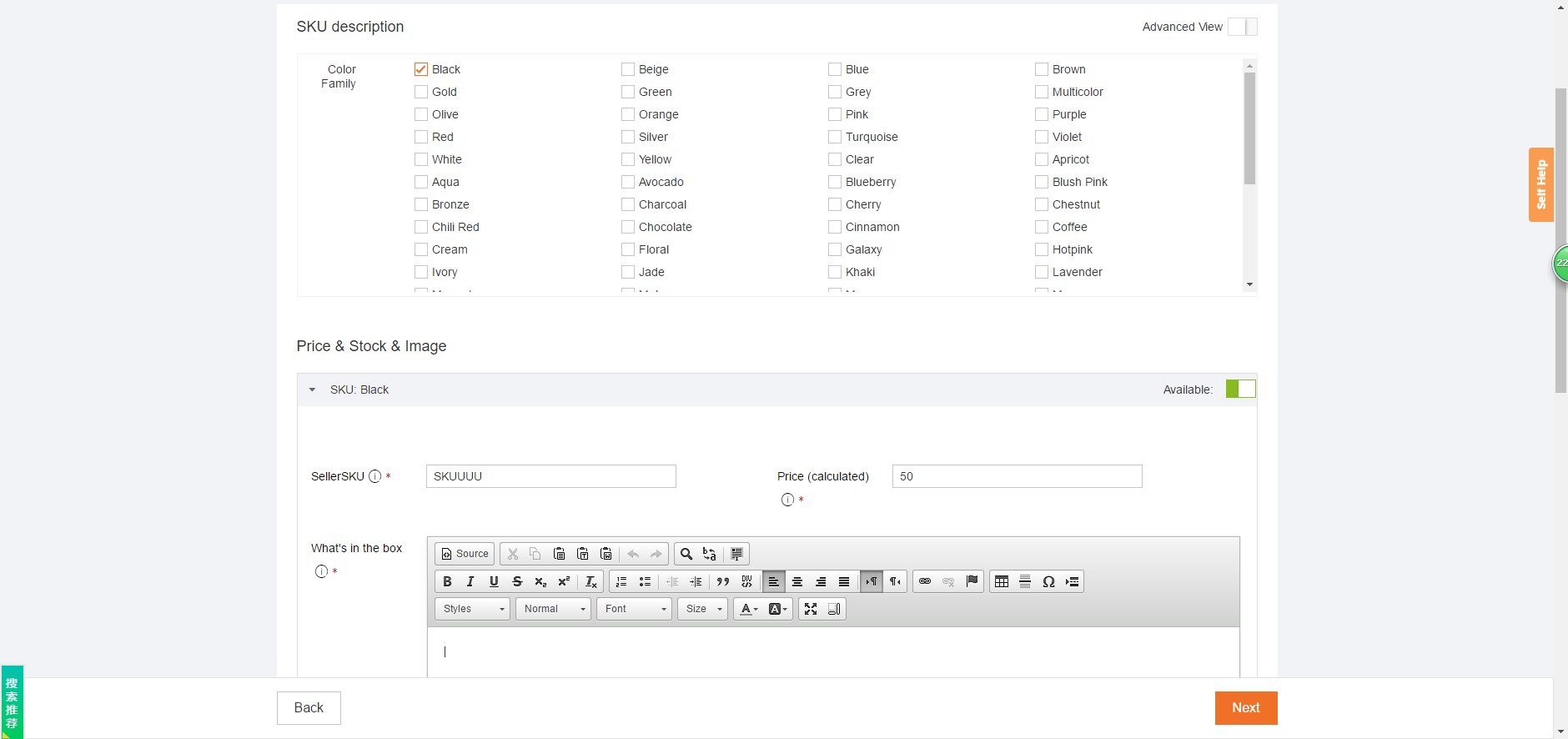The height and width of the screenshot is (739, 1568).
Task: Apply block quote formatting
Action: [x=723, y=581]
